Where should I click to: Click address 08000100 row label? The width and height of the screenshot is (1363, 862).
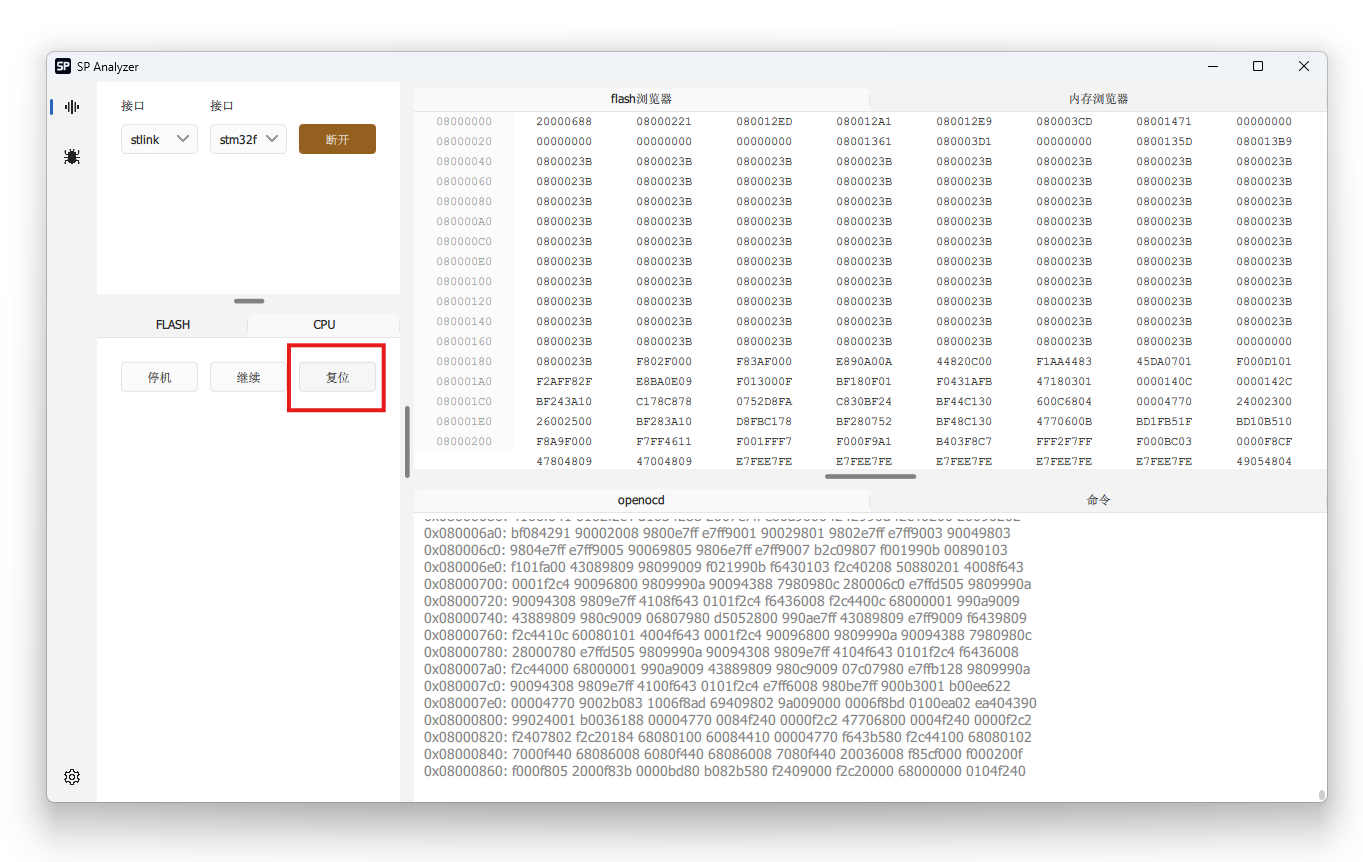[464, 281]
